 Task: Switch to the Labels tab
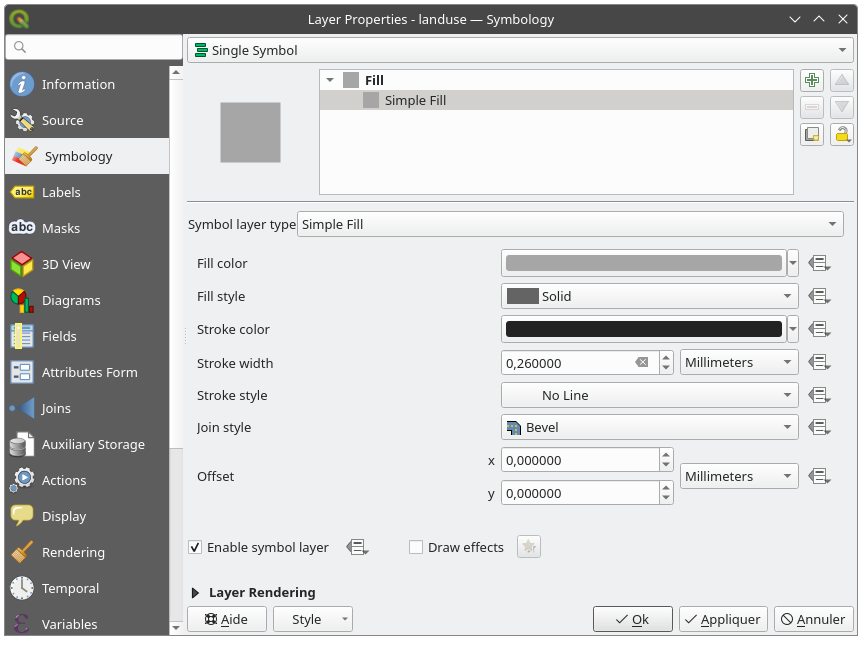tap(60, 192)
